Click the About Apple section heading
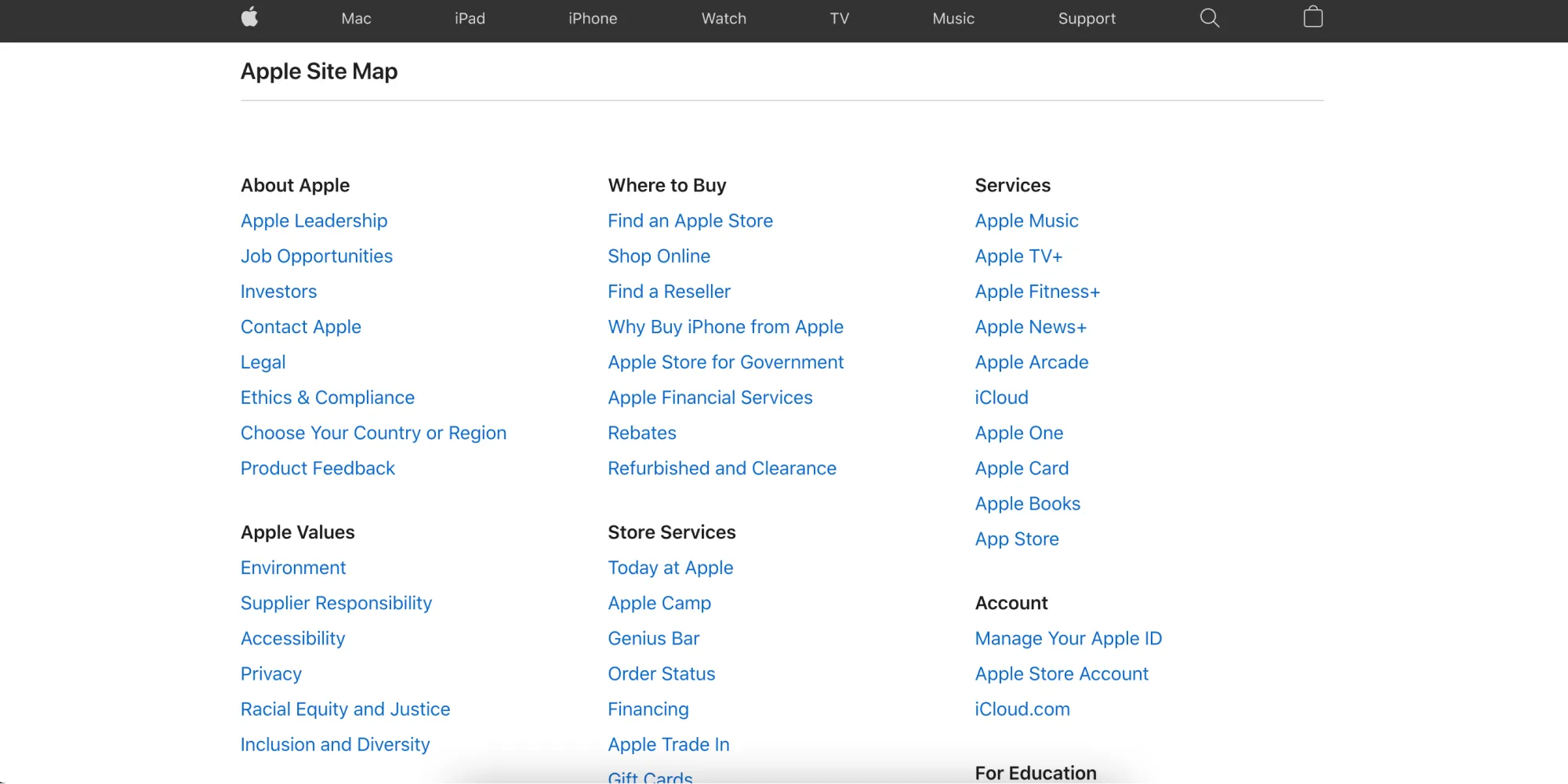The height and width of the screenshot is (784, 1568). [x=295, y=186]
